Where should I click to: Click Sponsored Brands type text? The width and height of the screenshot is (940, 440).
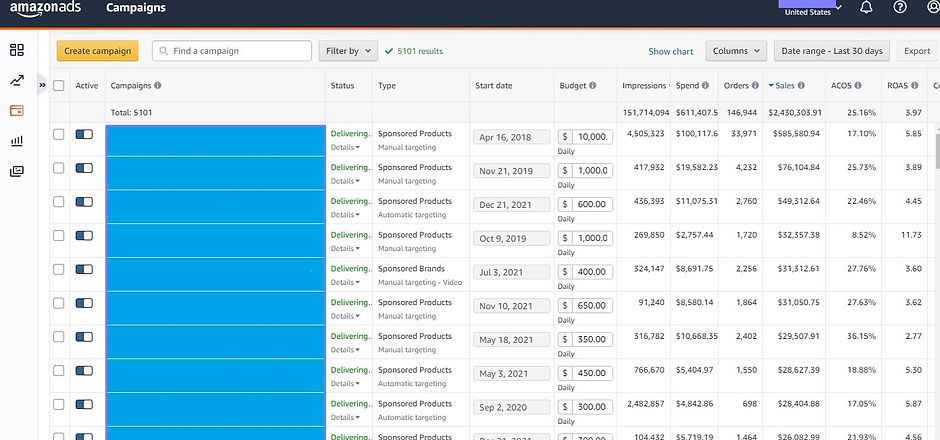[x=411, y=269]
